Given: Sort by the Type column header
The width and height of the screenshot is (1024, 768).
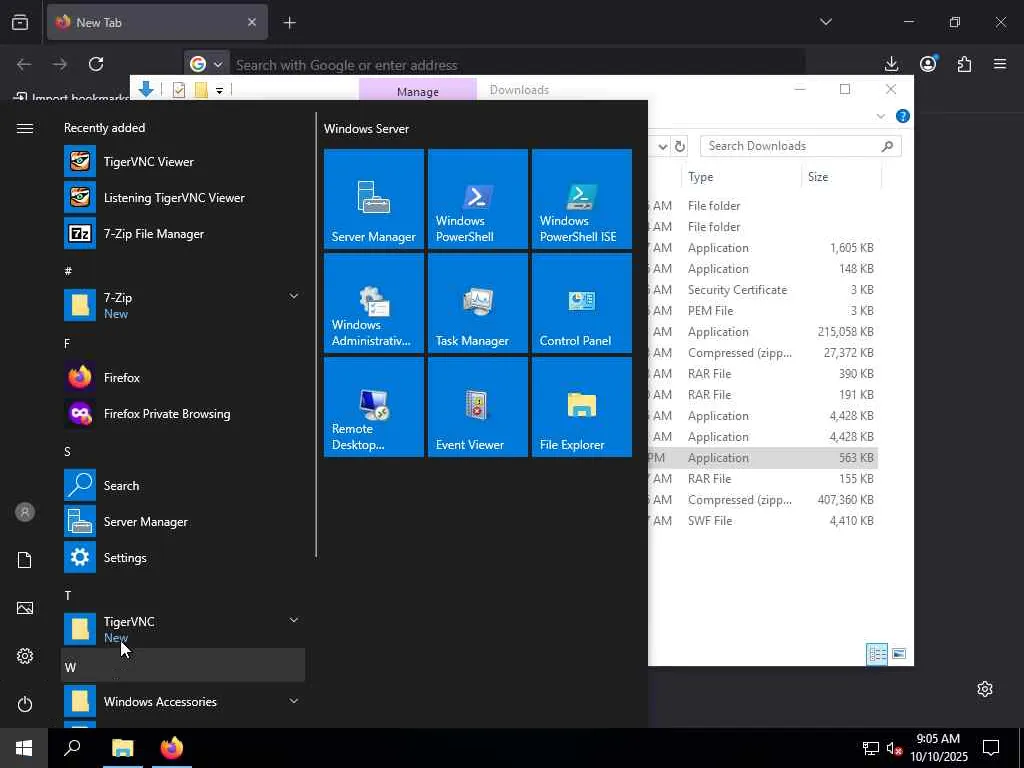Looking at the screenshot, I should point(741,176).
